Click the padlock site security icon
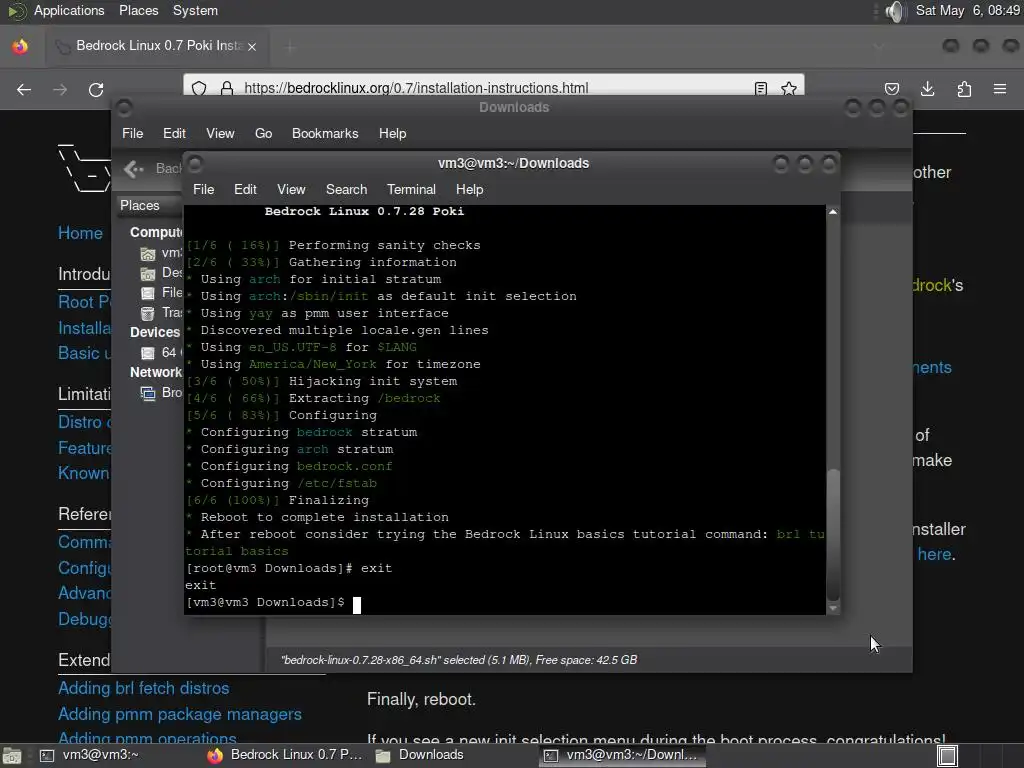 point(227,88)
